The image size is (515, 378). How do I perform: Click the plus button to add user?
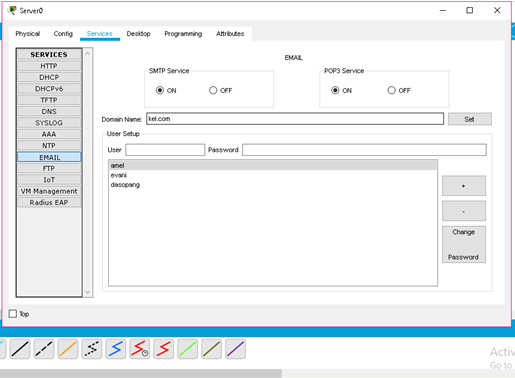(x=464, y=186)
